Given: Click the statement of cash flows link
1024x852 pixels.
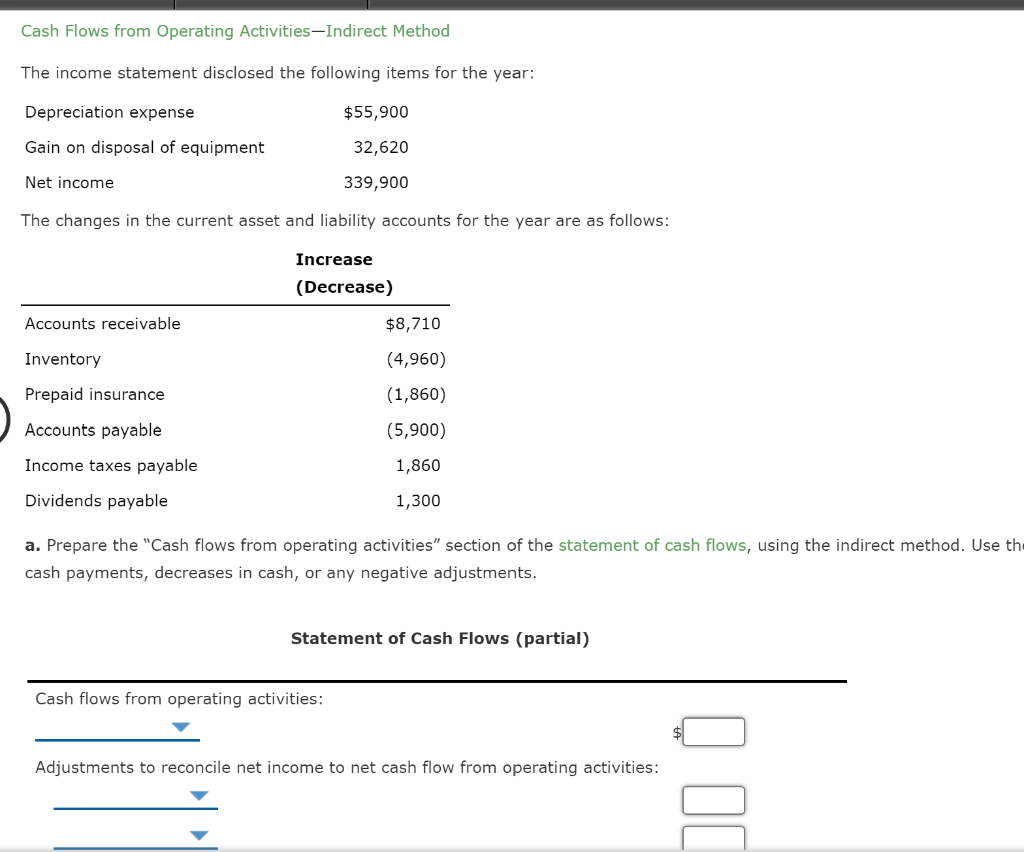Looking at the screenshot, I should tap(652, 545).
